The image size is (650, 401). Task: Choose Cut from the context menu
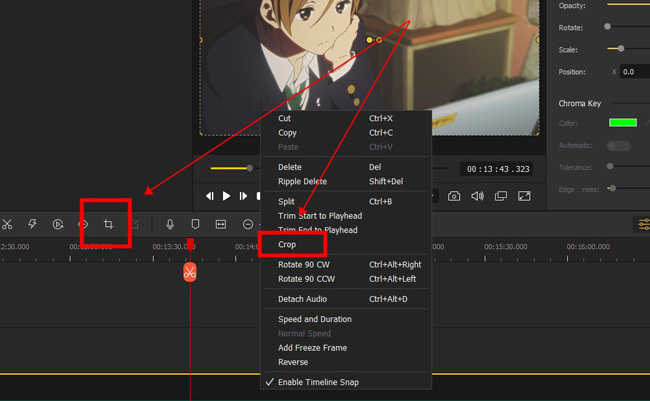tap(284, 118)
